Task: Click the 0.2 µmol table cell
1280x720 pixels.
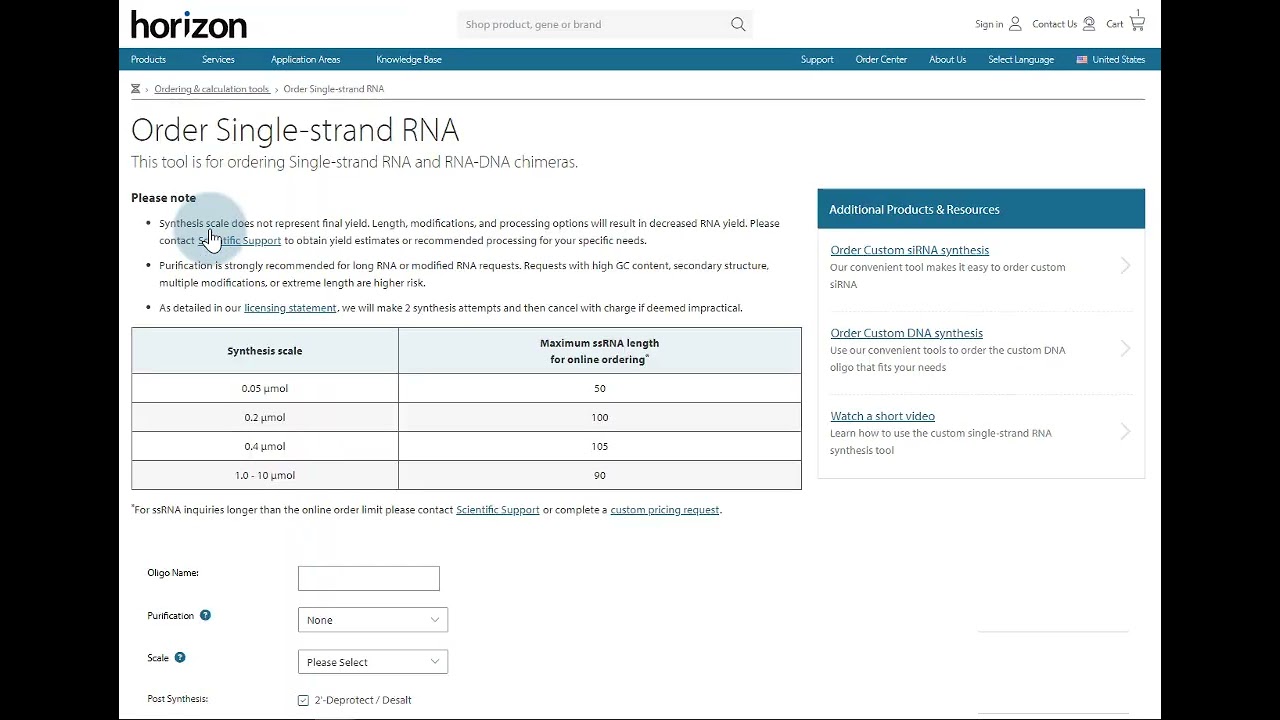Action: pyautogui.click(x=265, y=417)
